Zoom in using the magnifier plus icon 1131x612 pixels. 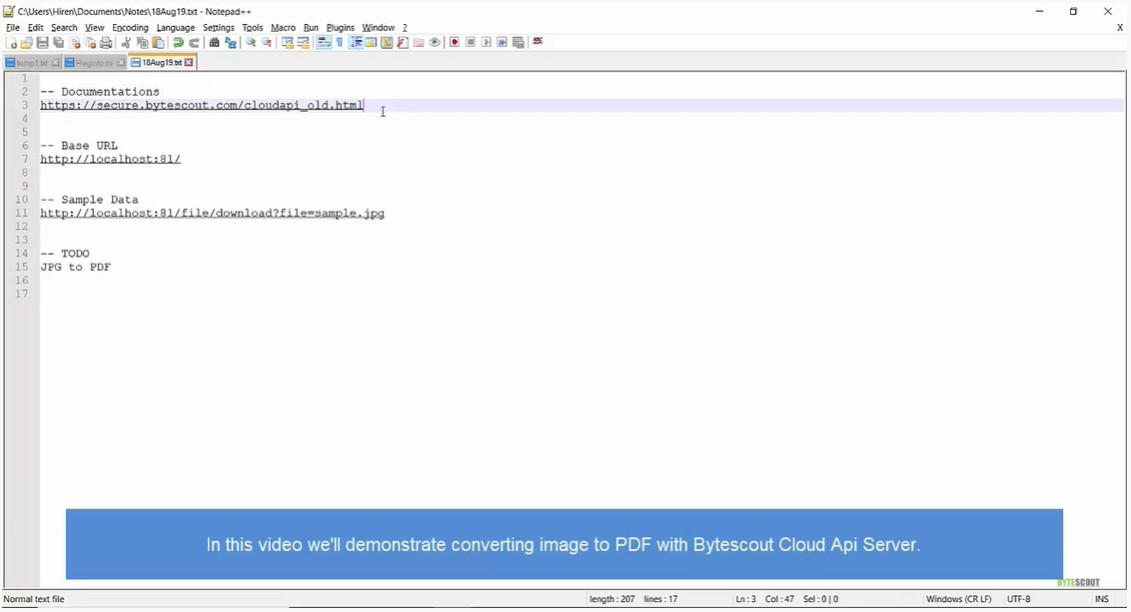250,43
